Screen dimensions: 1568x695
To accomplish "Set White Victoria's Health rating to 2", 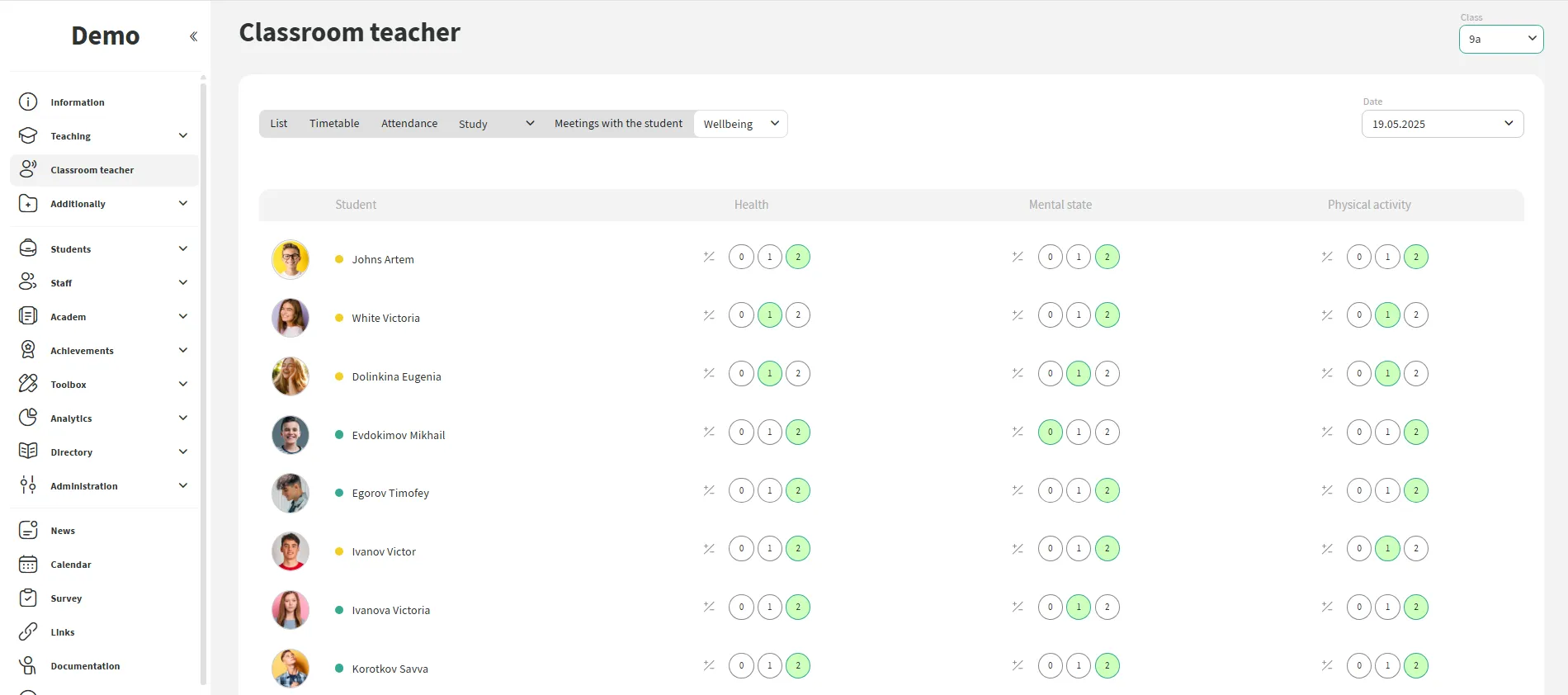I will 798,315.
